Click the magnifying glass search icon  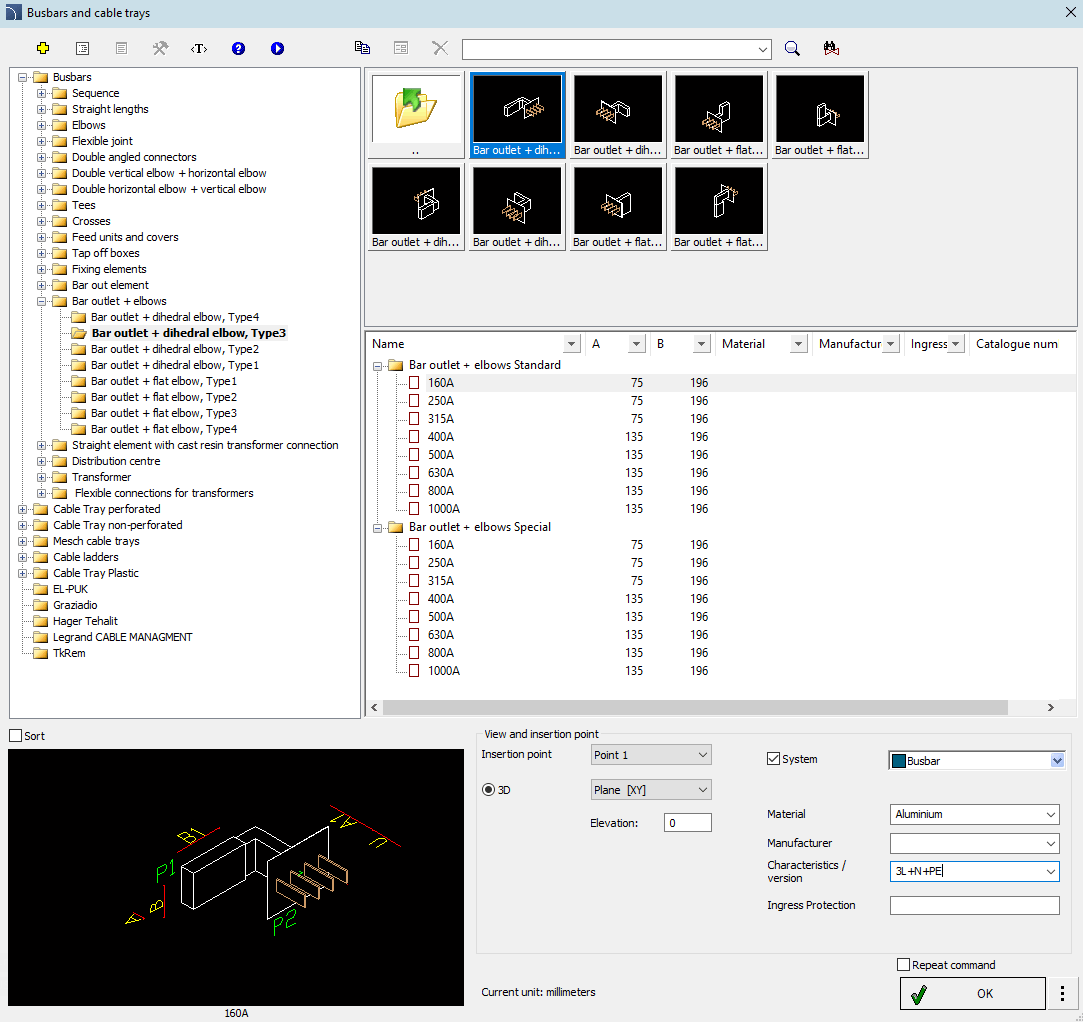pos(792,48)
